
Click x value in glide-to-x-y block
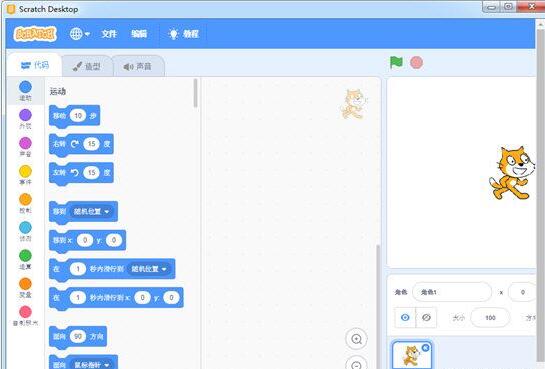pyautogui.click(x=142, y=297)
